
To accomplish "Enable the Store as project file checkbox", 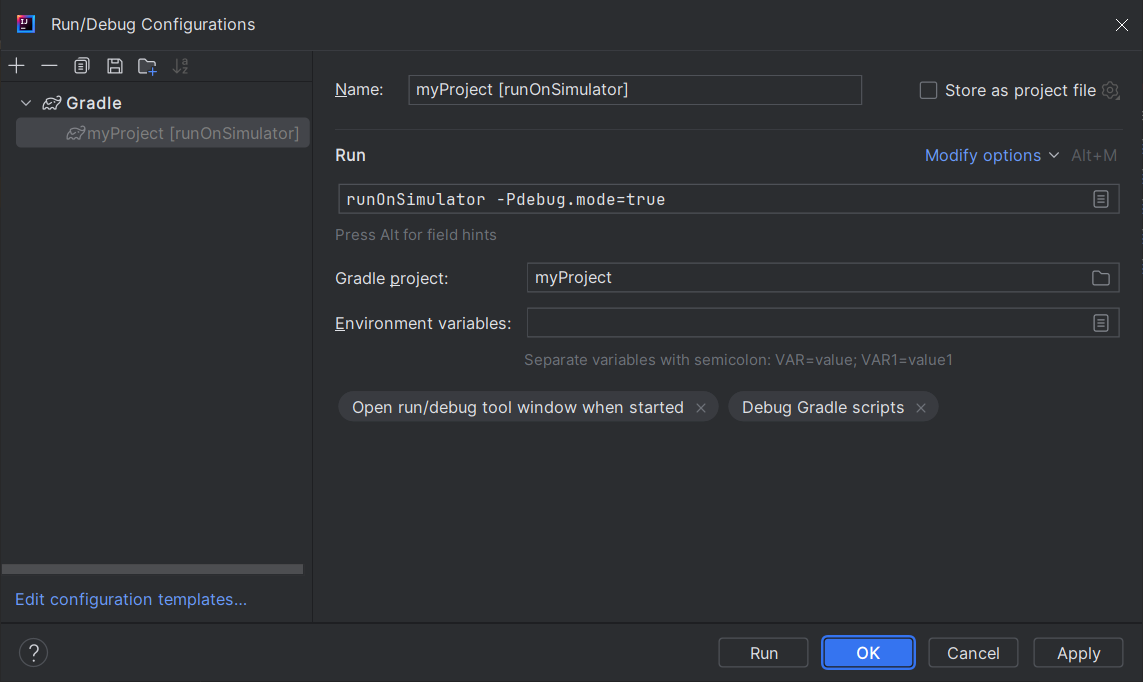I will 928,90.
